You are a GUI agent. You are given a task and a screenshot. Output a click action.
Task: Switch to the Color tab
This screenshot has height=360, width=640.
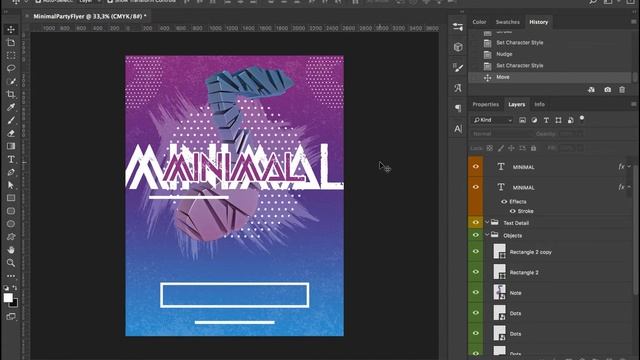click(x=479, y=22)
